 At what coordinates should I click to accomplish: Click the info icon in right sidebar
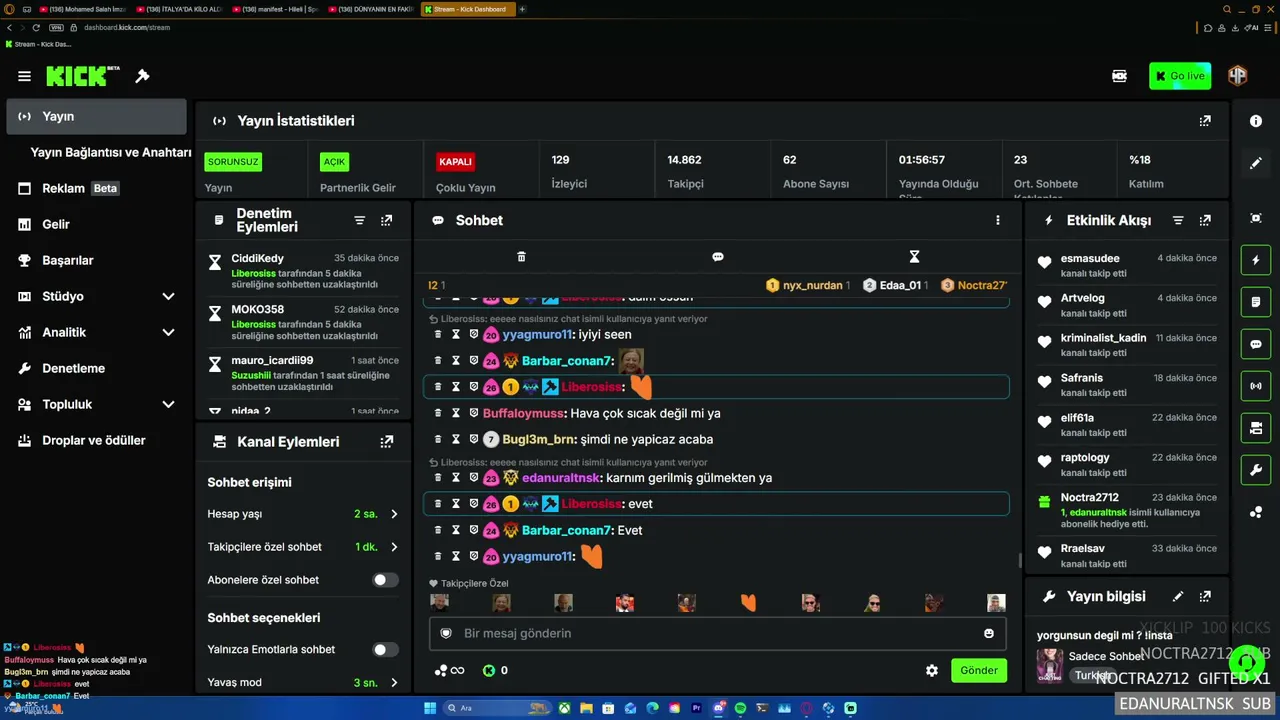[x=1256, y=121]
